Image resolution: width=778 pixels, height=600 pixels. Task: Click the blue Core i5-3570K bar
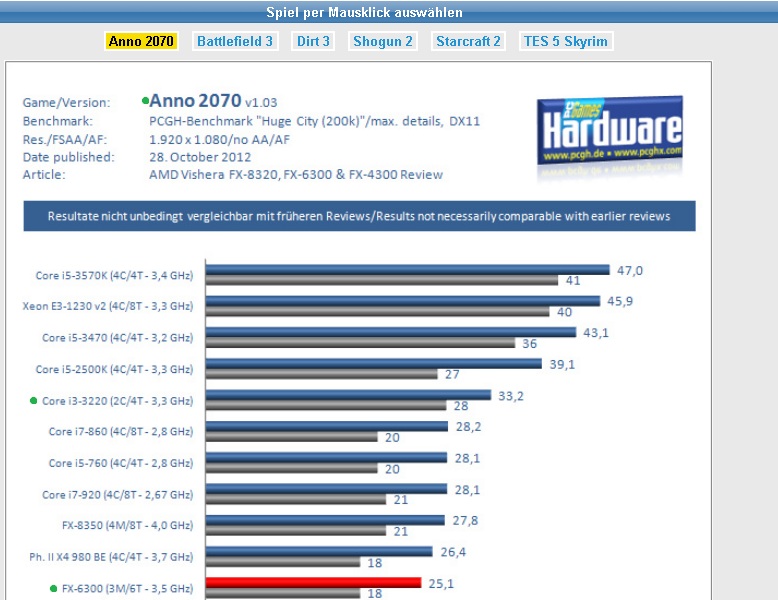pyautogui.click(x=407, y=269)
